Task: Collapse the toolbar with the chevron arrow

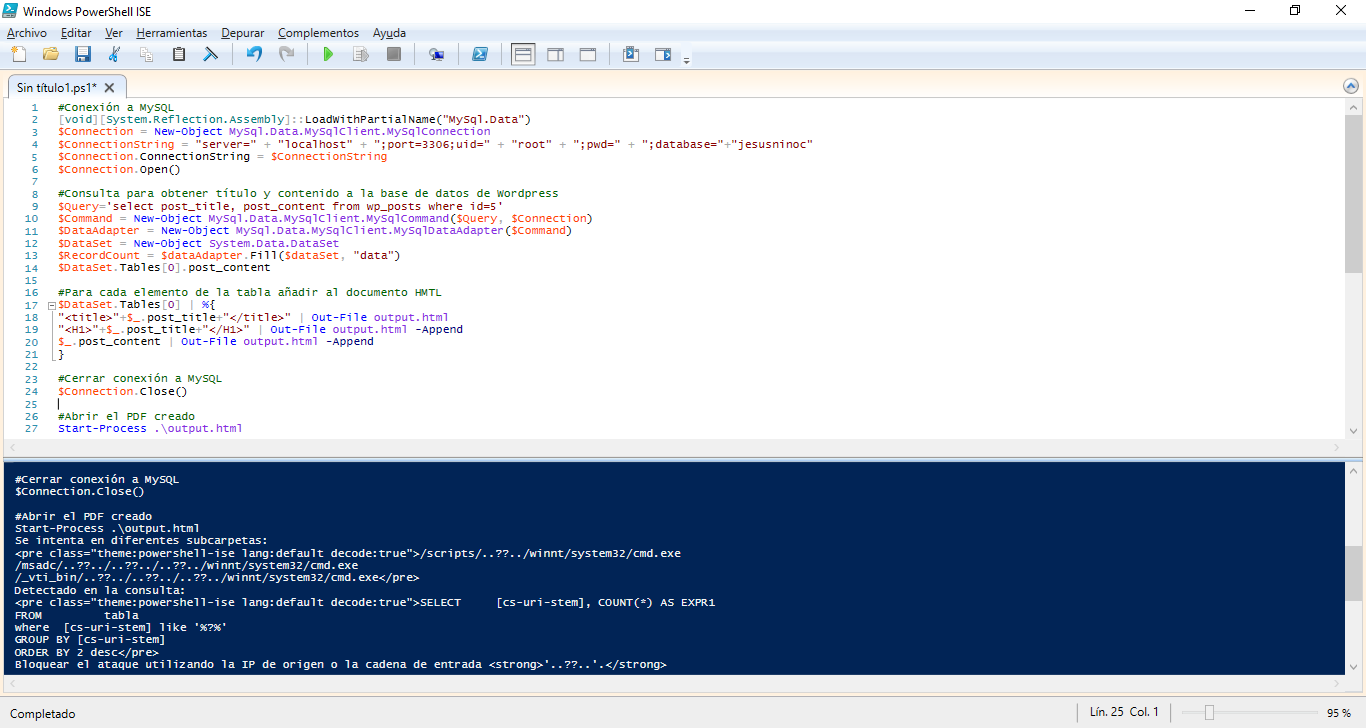Action: click(x=1351, y=86)
